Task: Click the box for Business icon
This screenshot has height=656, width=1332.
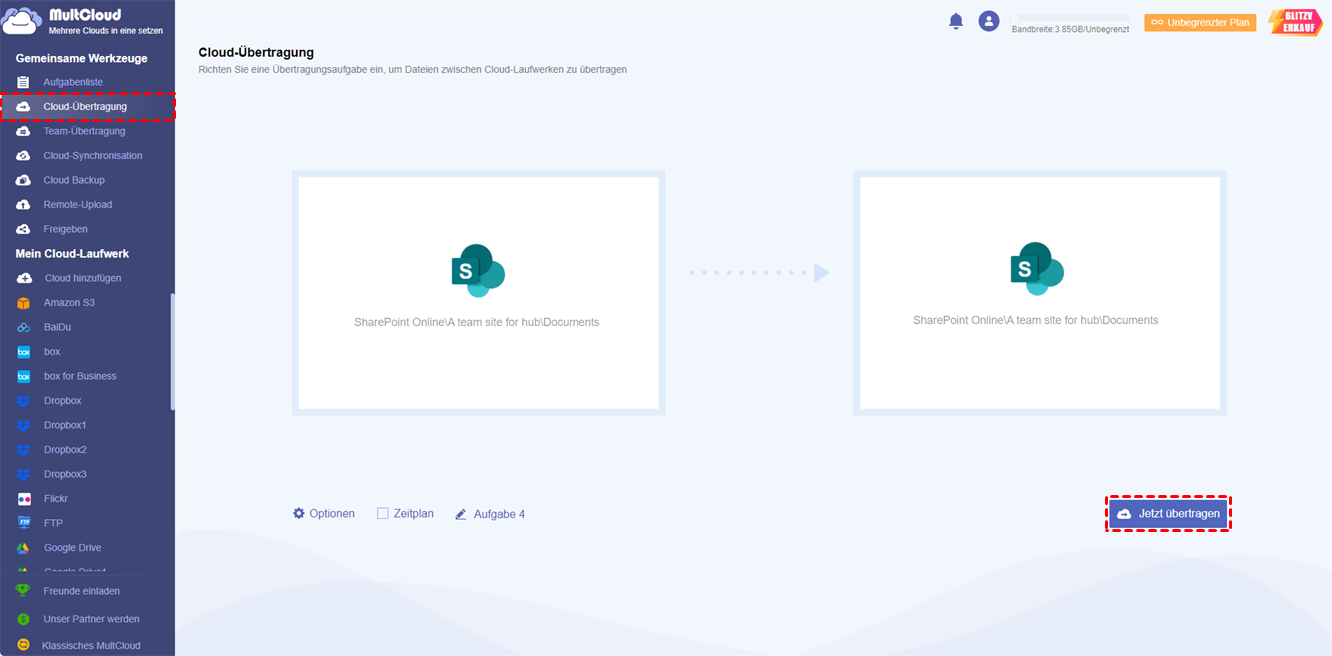Action: (23, 376)
